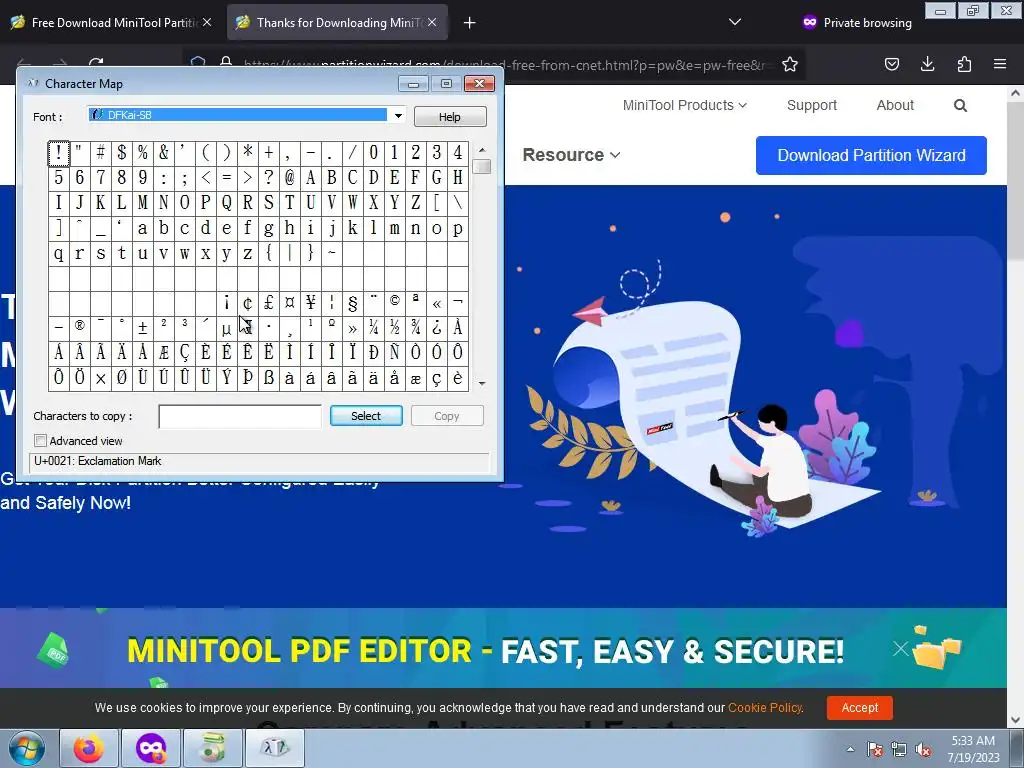Image resolution: width=1024 pixels, height=768 pixels.
Task: Show hidden tray icons arrow
Action: (850, 749)
